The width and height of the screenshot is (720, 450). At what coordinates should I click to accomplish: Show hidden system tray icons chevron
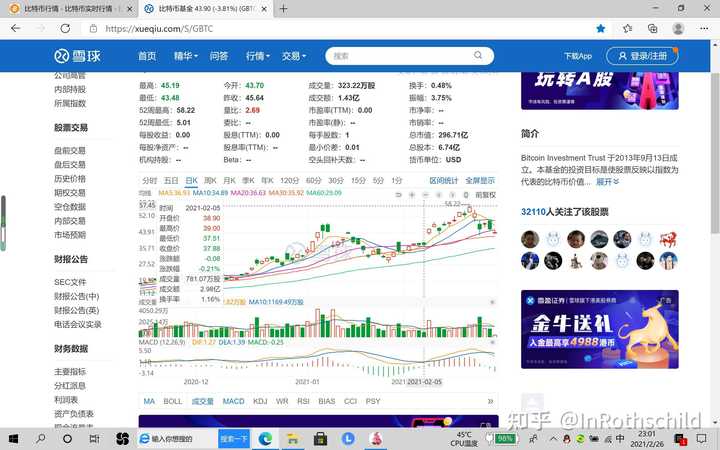coord(553,439)
